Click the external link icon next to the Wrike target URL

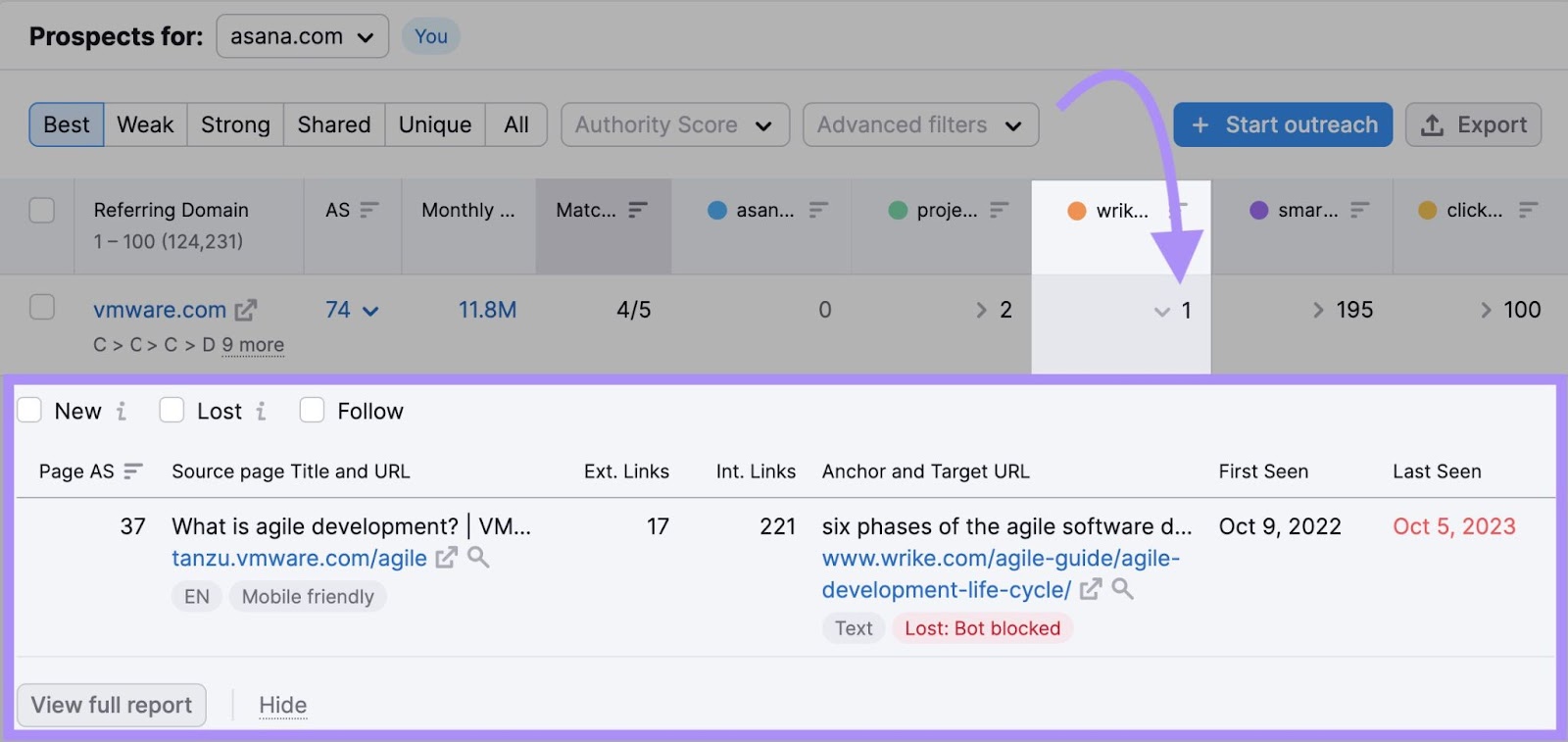(1091, 590)
